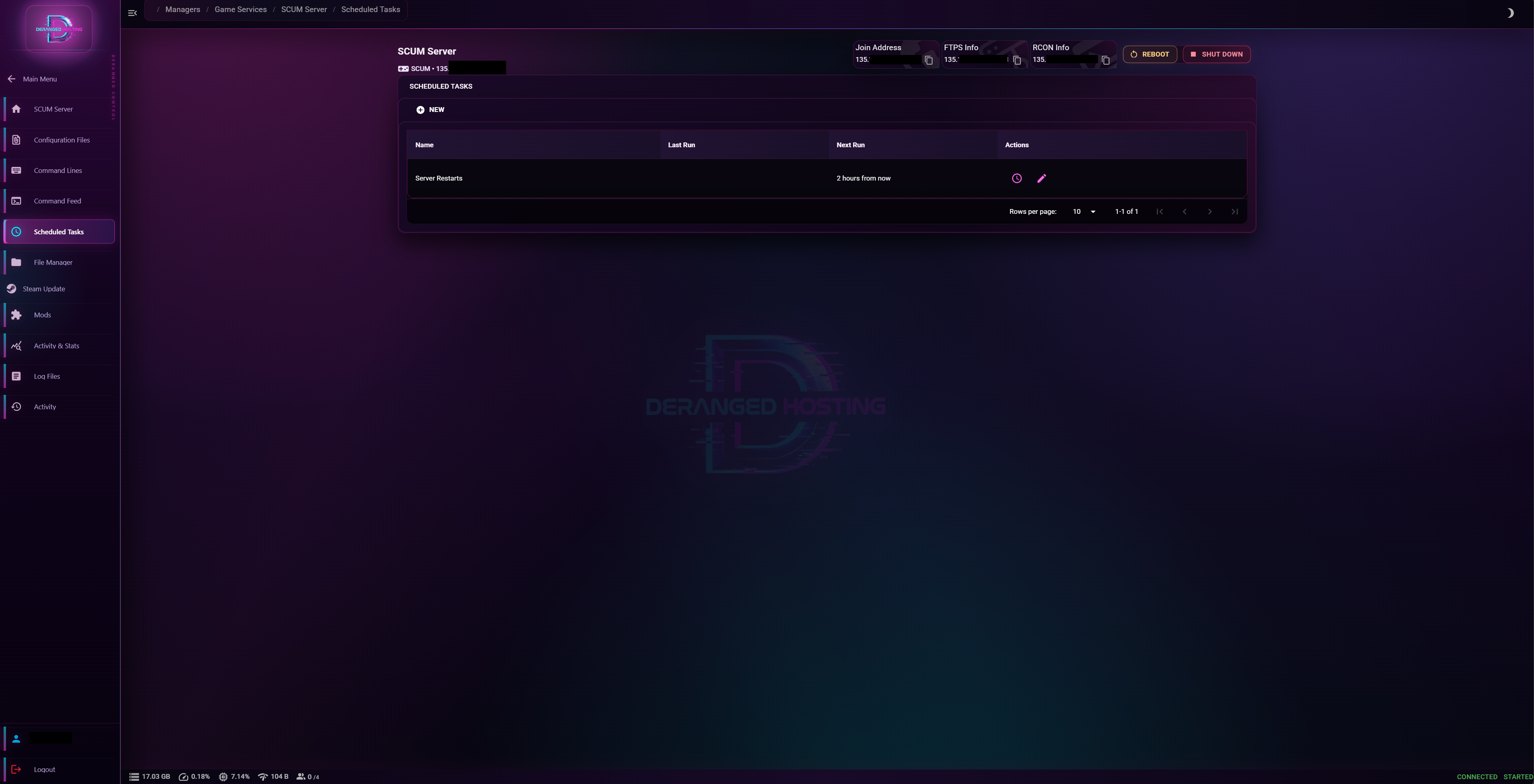Click the chart icon for Activity & Stats
1534x784 pixels.
click(16, 346)
